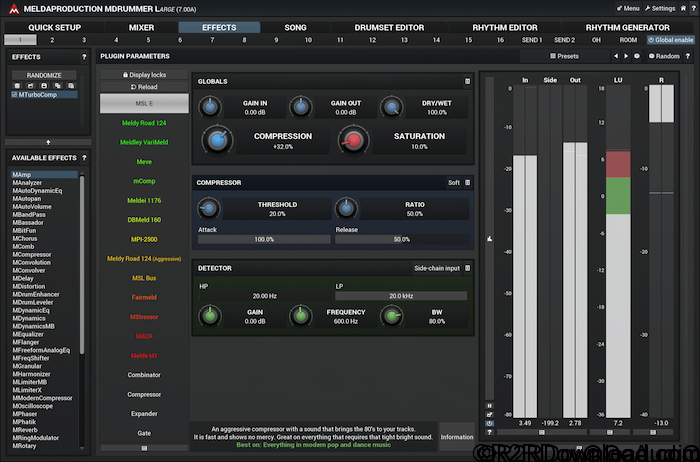Click the red Saturation knob

tap(352, 141)
